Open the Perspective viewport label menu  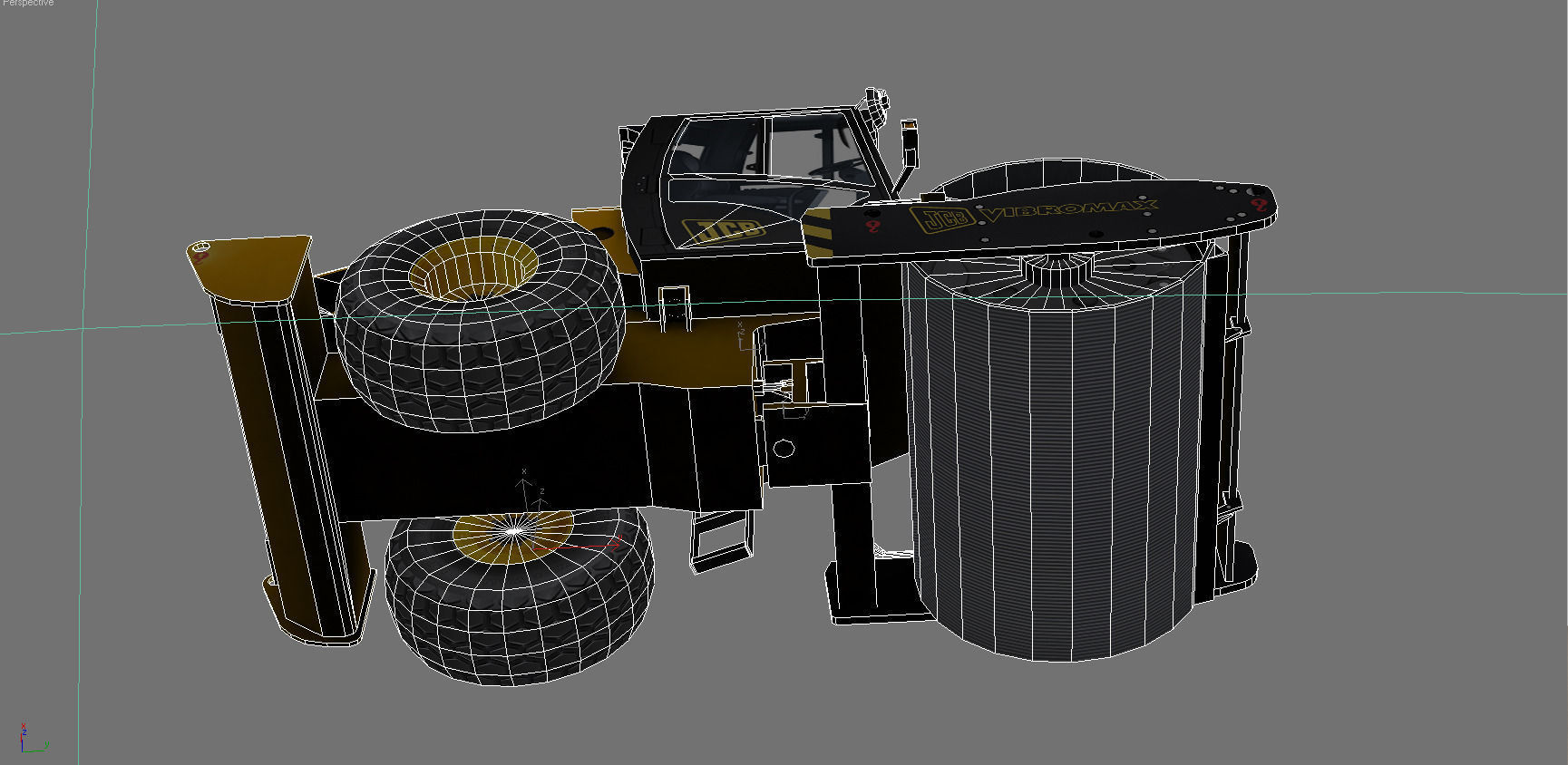click(27, 4)
